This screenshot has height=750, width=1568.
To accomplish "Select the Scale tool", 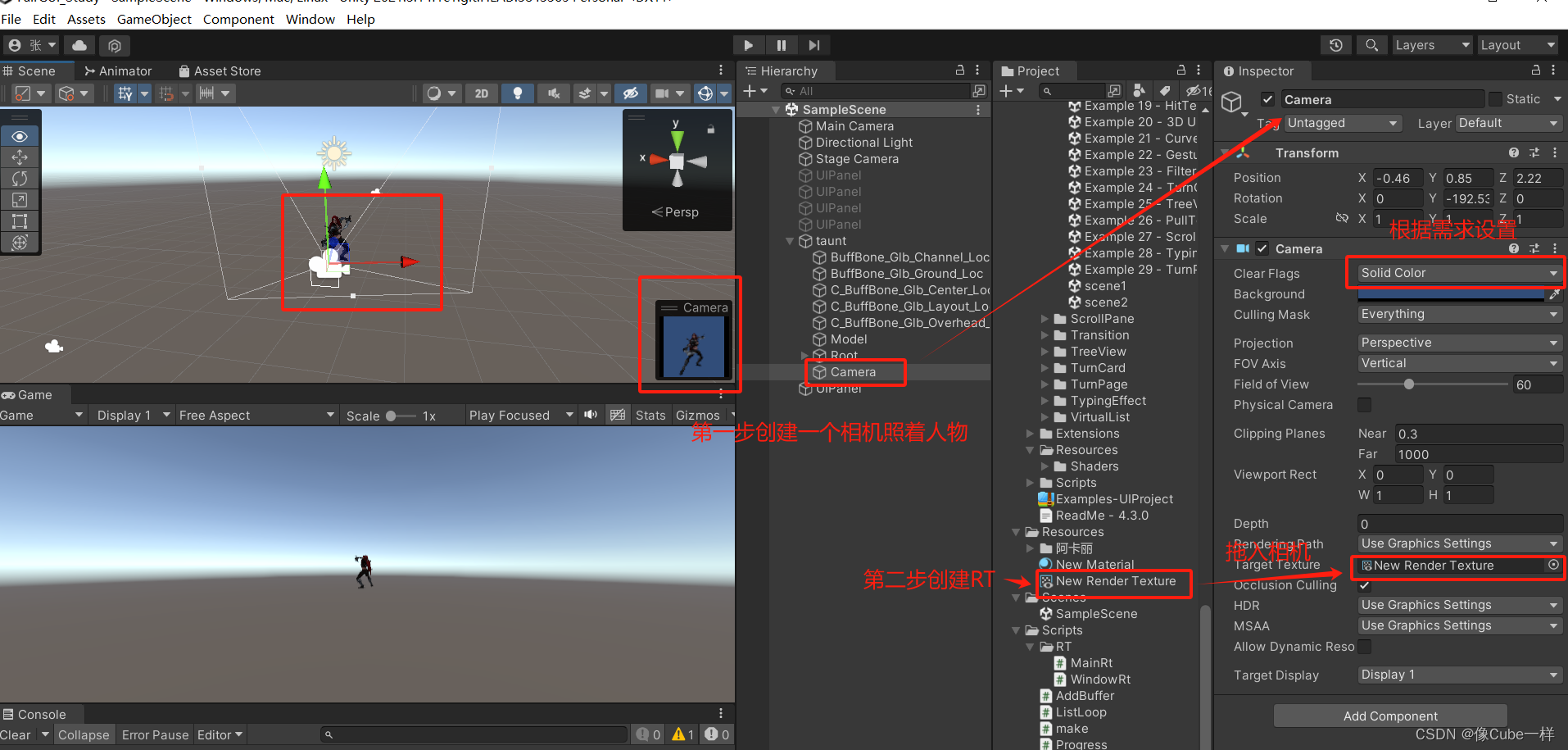I will 20,199.
